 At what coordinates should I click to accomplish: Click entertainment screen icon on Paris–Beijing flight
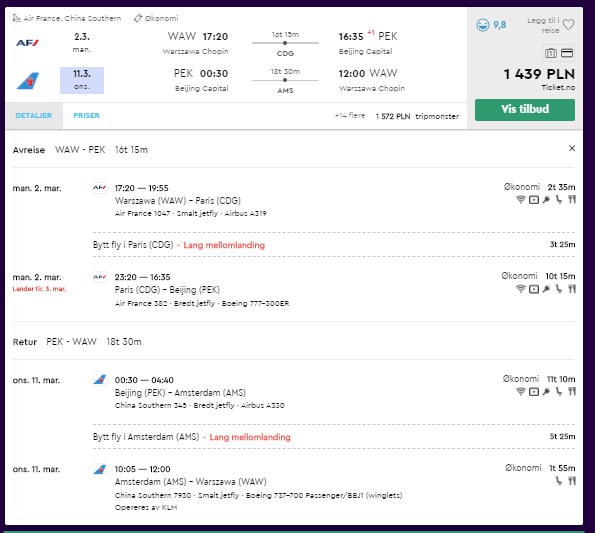click(x=534, y=289)
